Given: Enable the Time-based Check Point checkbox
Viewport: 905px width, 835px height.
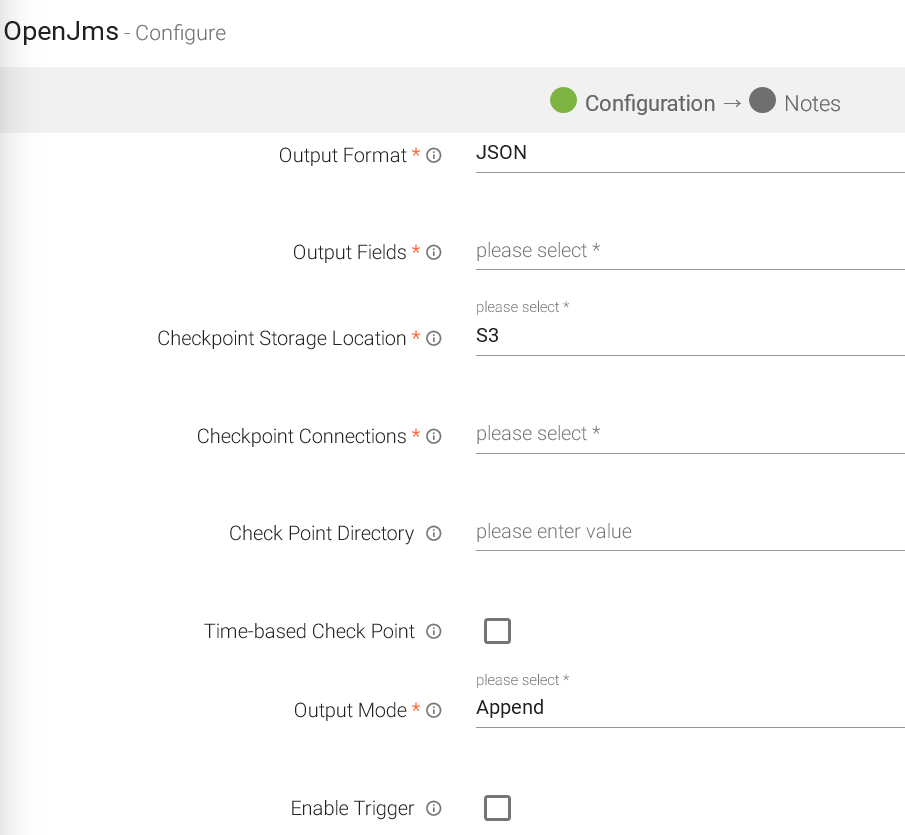Looking at the screenshot, I should coord(497,631).
